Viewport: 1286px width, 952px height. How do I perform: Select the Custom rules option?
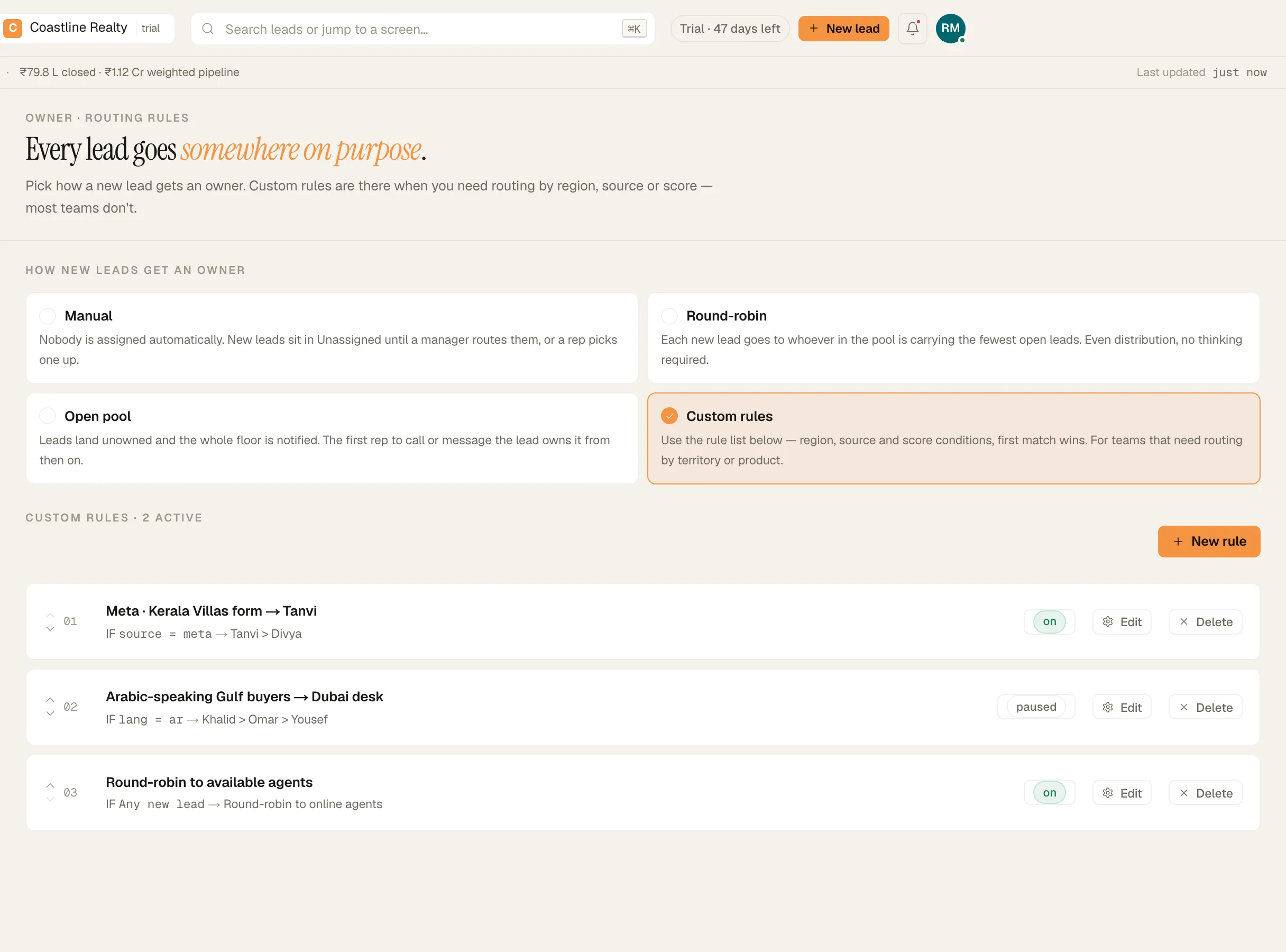[953, 438]
